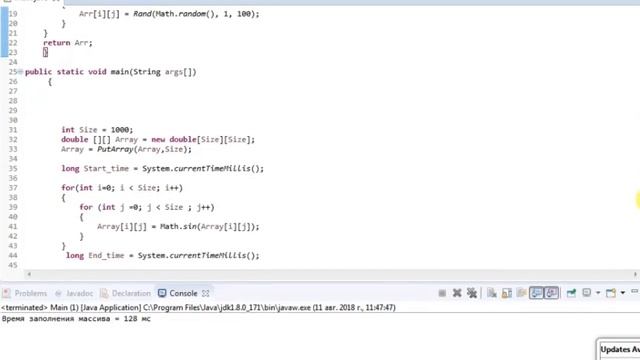This screenshot has width=640, height=360.
Task: Click the Terminate button in the Console toolbar
Action: 442,293
